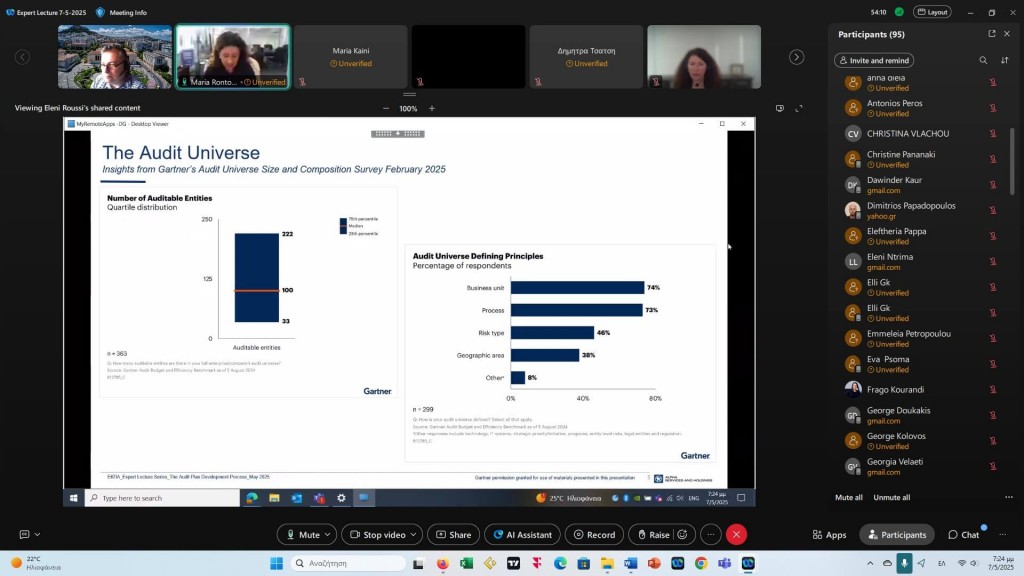Expand shared content to full screen
This screenshot has width=1024, height=576.
[x=799, y=108]
